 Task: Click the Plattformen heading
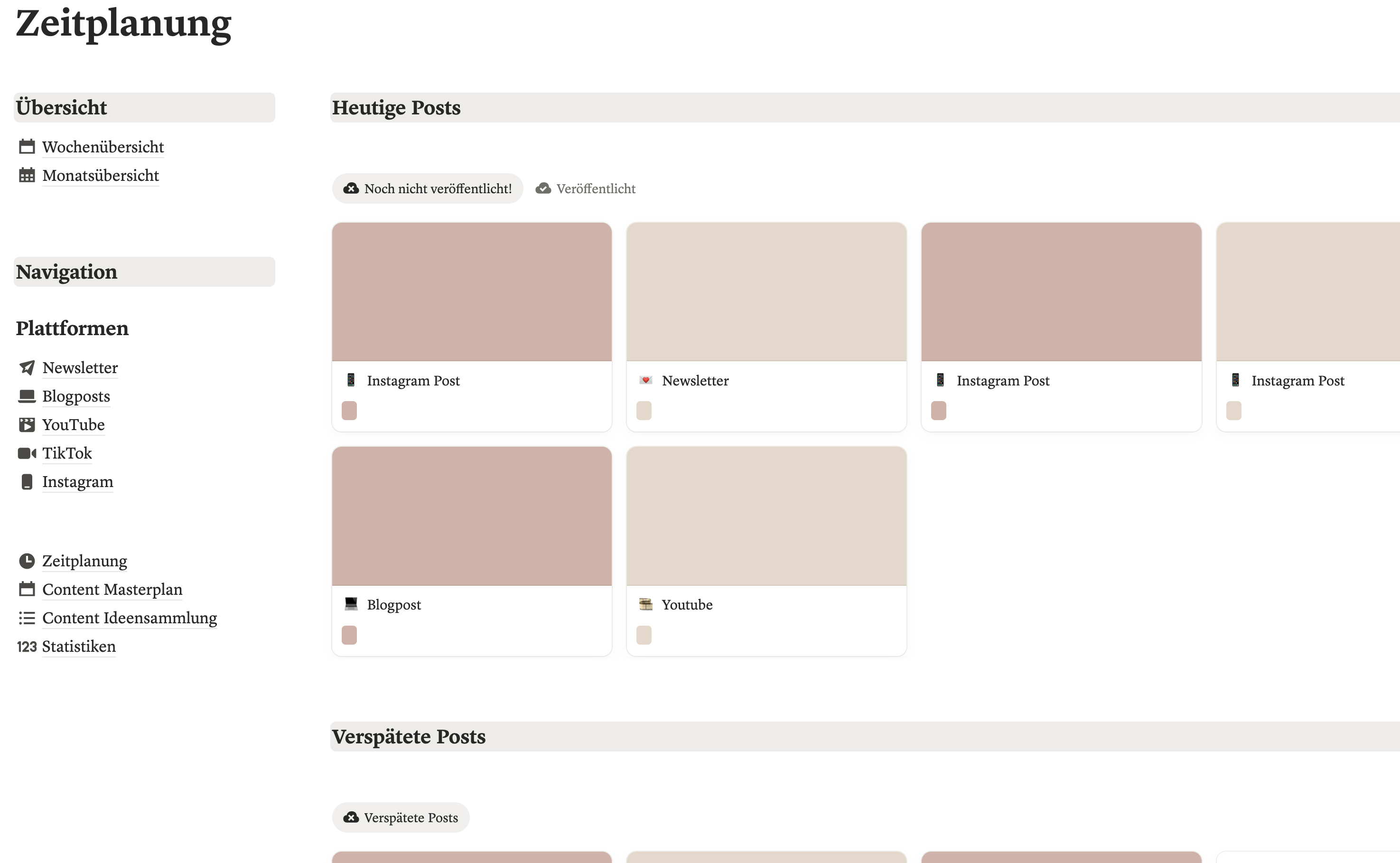tap(73, 328)
